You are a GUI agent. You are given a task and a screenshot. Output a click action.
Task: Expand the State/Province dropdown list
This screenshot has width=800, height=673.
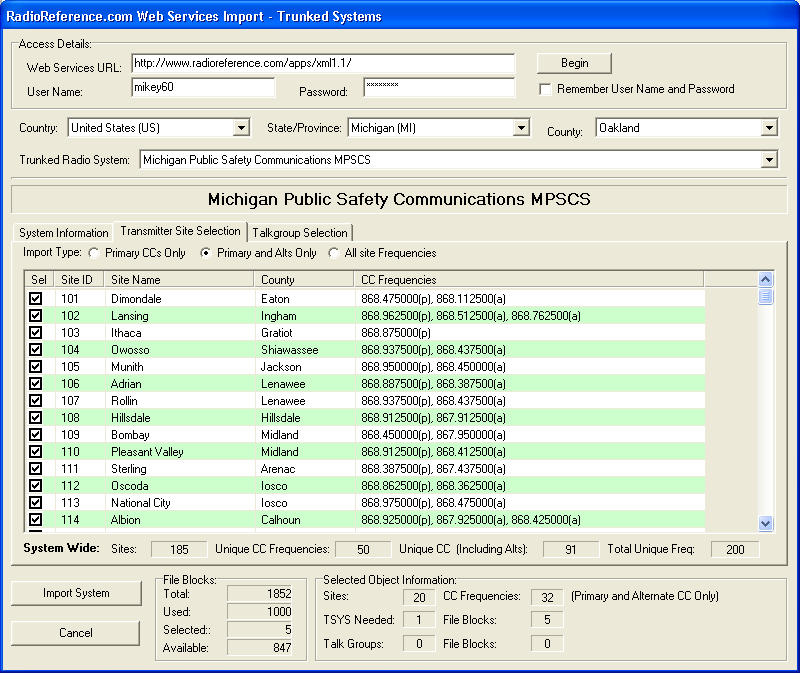(x=521, y=128)
